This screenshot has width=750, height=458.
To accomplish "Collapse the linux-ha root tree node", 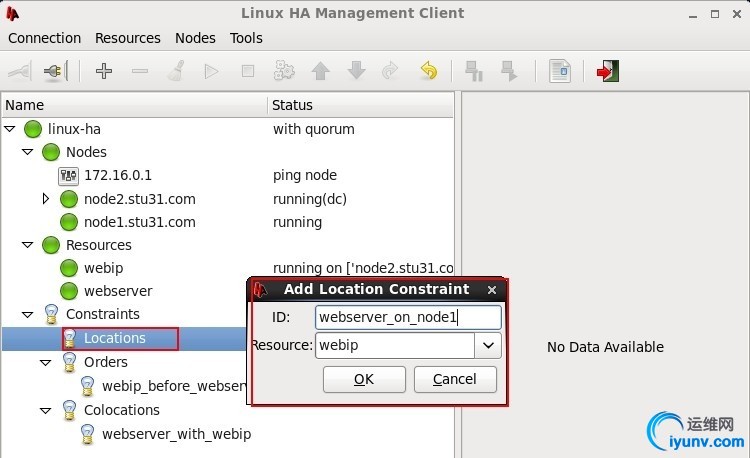I will [x=10, y=129].
